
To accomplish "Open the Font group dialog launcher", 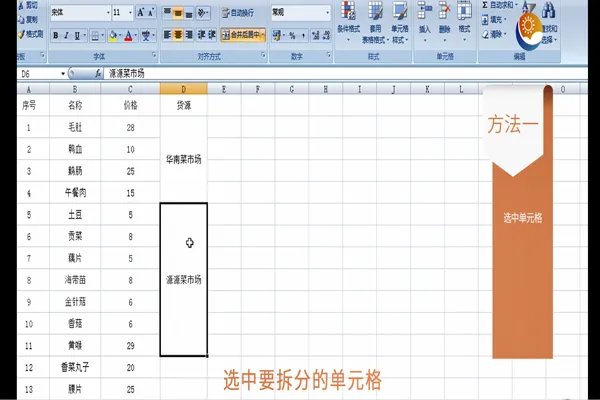I will (x=154, y=56).
